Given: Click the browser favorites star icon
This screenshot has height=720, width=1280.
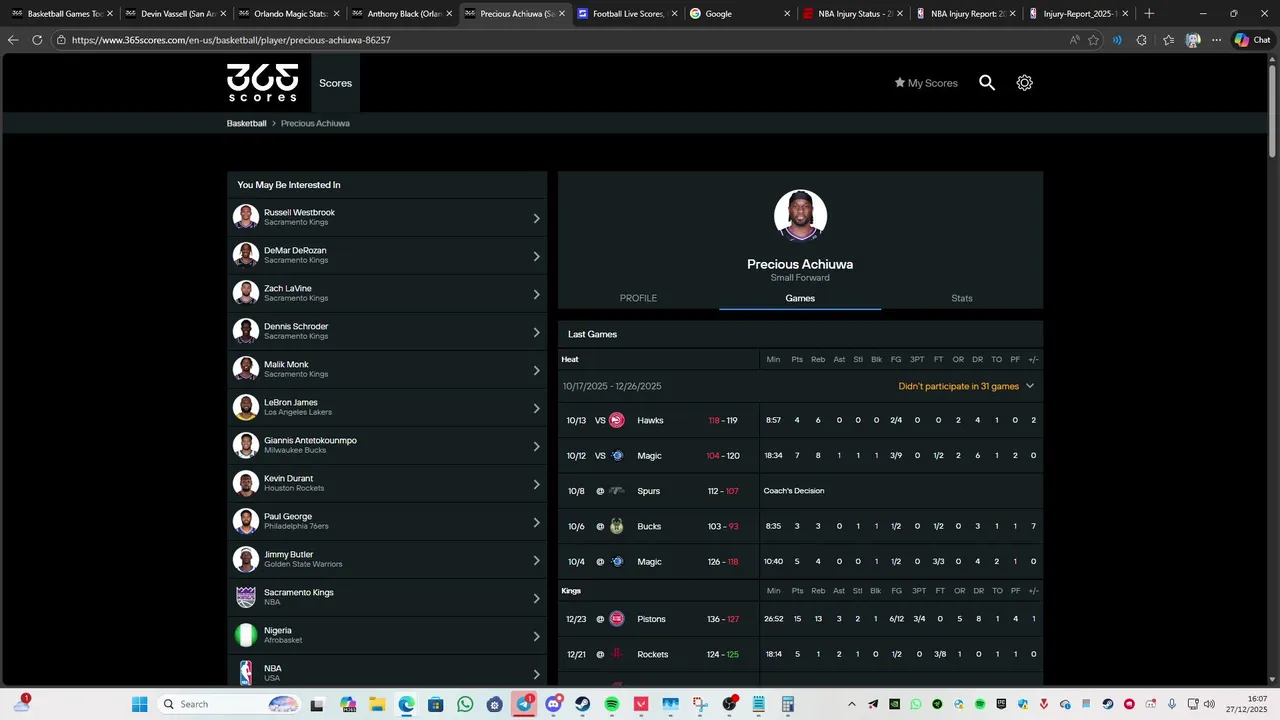Looking at the screenshot, I should 1093,40.
